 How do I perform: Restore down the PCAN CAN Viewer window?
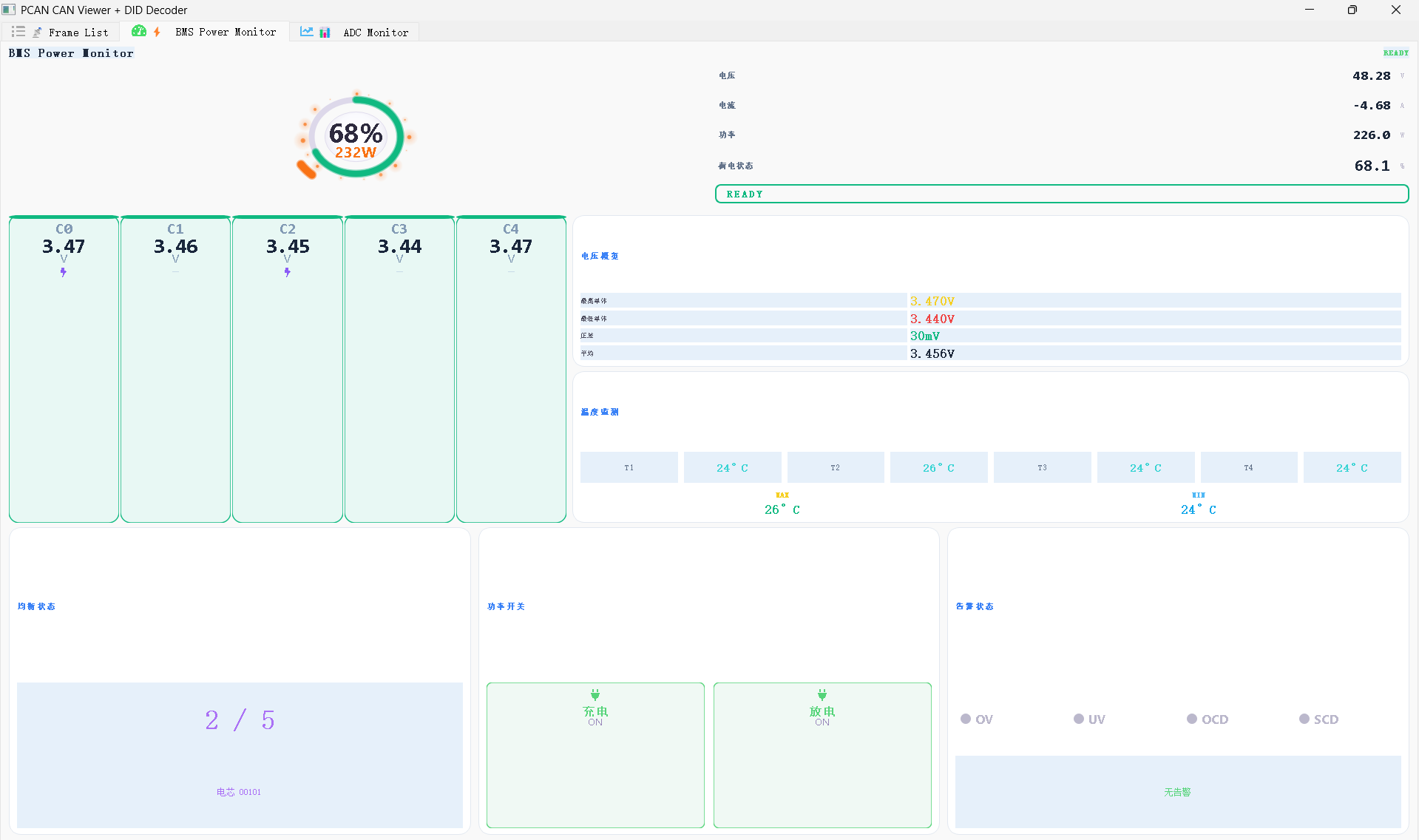click(1352, 10)
